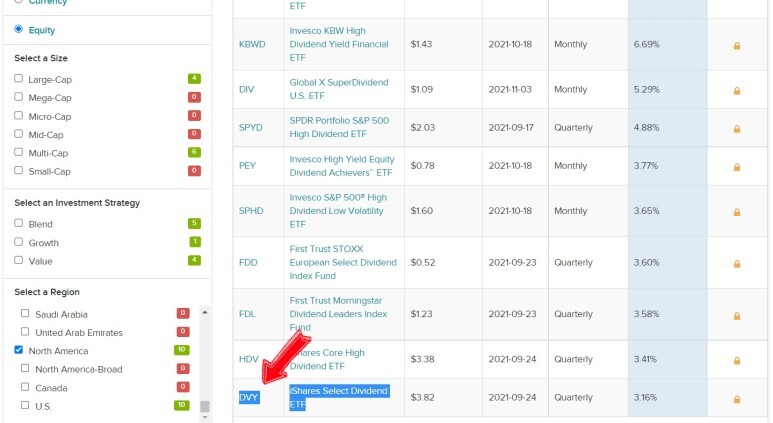Click the region list scroll up arrow
The image size is (773, 423).
205,312
